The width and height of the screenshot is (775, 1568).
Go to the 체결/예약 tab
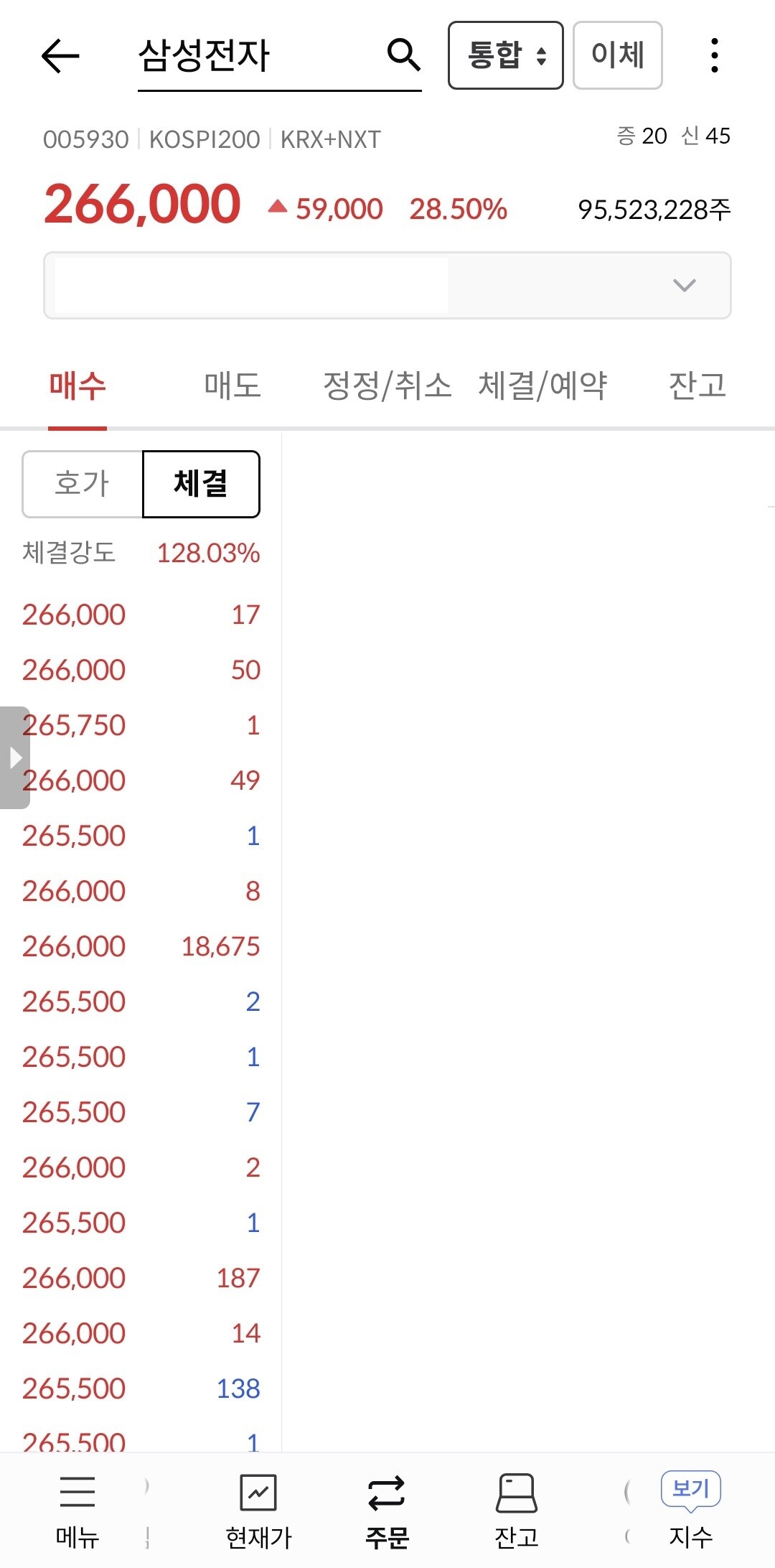(542, 386)
